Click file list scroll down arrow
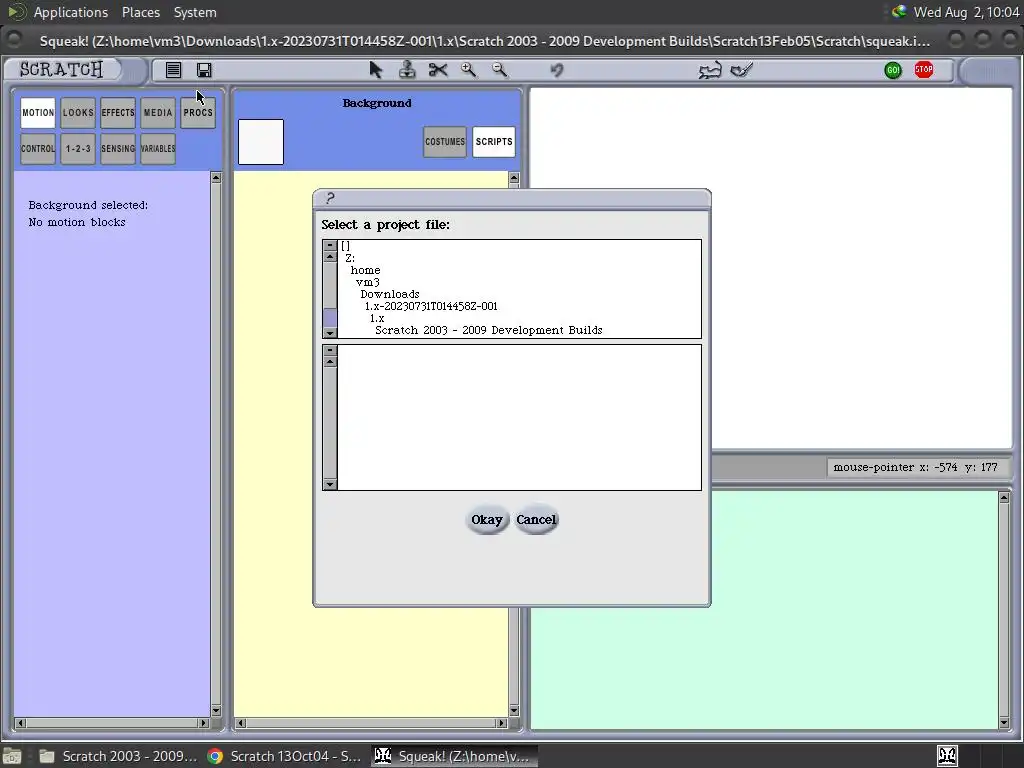Image resolution: width=1024 pixels, height=768 pixels. (x=330, y=484)
